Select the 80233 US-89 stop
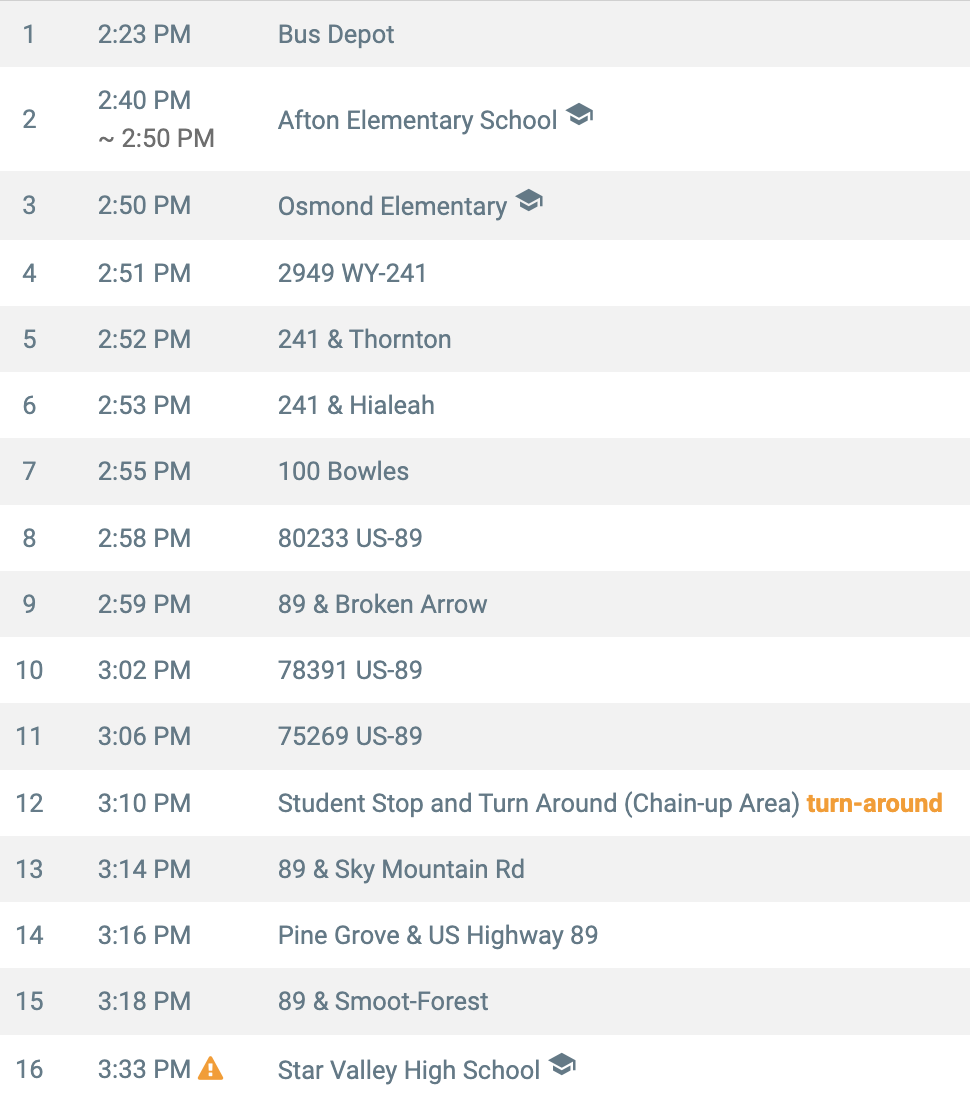This screenshot has height=1108, width=970. pos(485,538)
